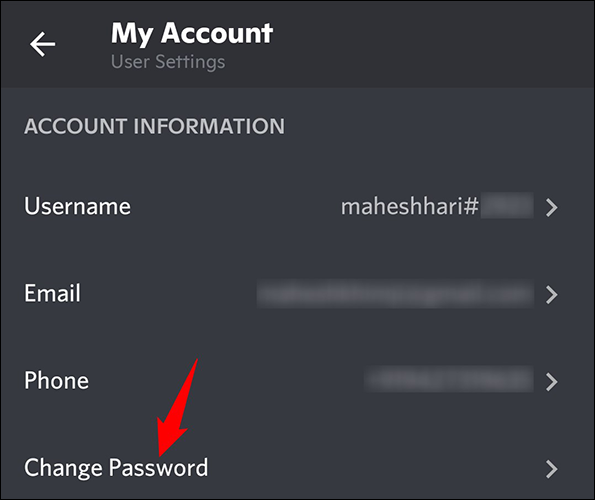Click the blurred email address value
Screen dimensions: 595x500
pyautogui.click(x=395, y=294)
